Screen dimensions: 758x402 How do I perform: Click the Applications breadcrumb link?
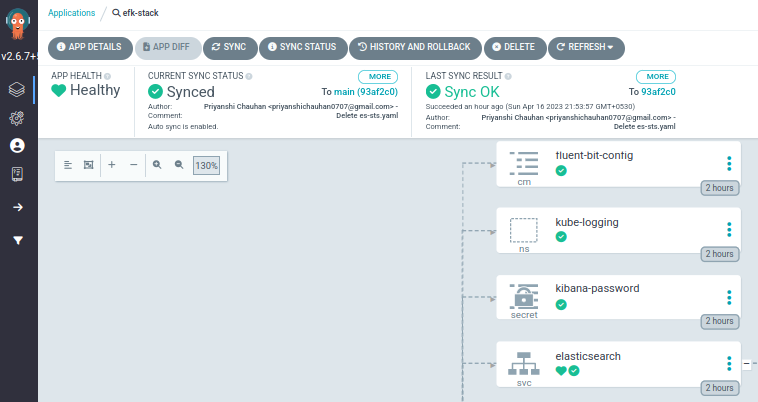coord(72,13)
